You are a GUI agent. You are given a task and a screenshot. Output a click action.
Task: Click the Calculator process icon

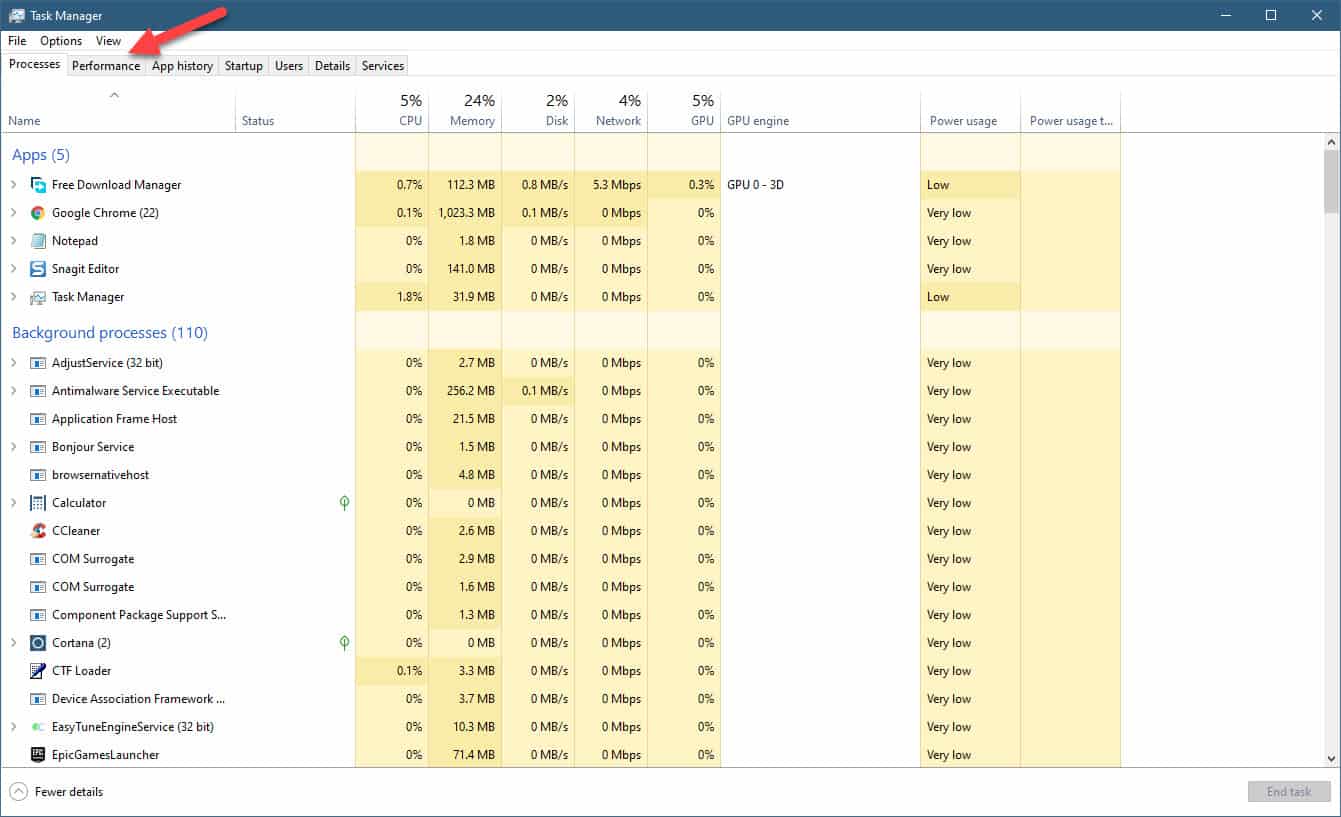[x=38, y=503]
